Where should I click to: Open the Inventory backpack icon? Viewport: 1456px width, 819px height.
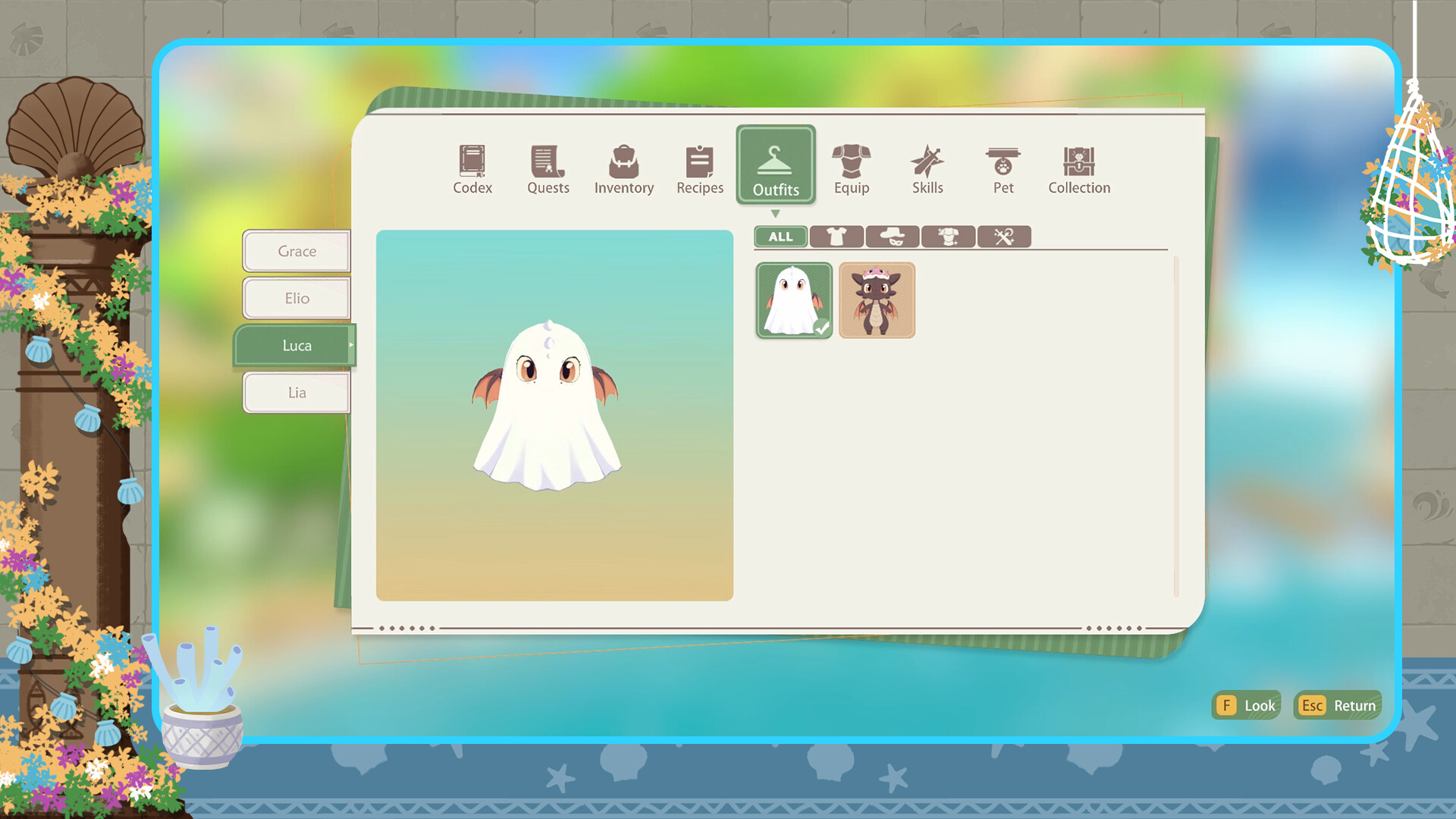pyautogui.click(x=623, y=163)
